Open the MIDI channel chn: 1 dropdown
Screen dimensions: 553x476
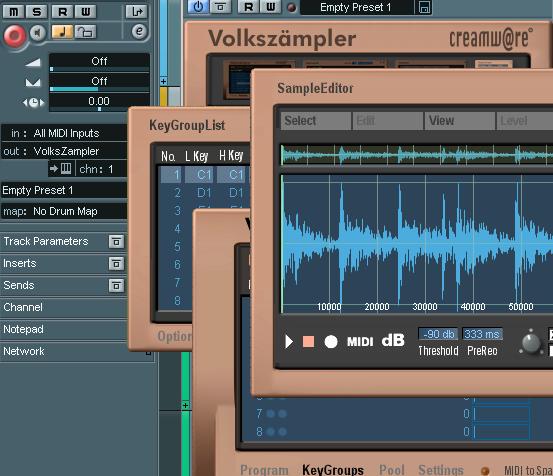pyautogui.click(x=101, y=169)
